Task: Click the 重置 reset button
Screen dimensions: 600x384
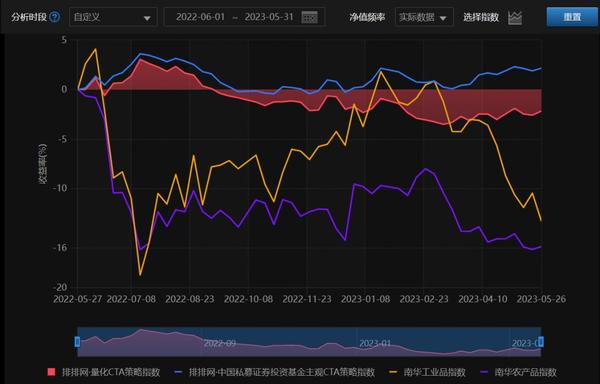Action: [572, 17]
